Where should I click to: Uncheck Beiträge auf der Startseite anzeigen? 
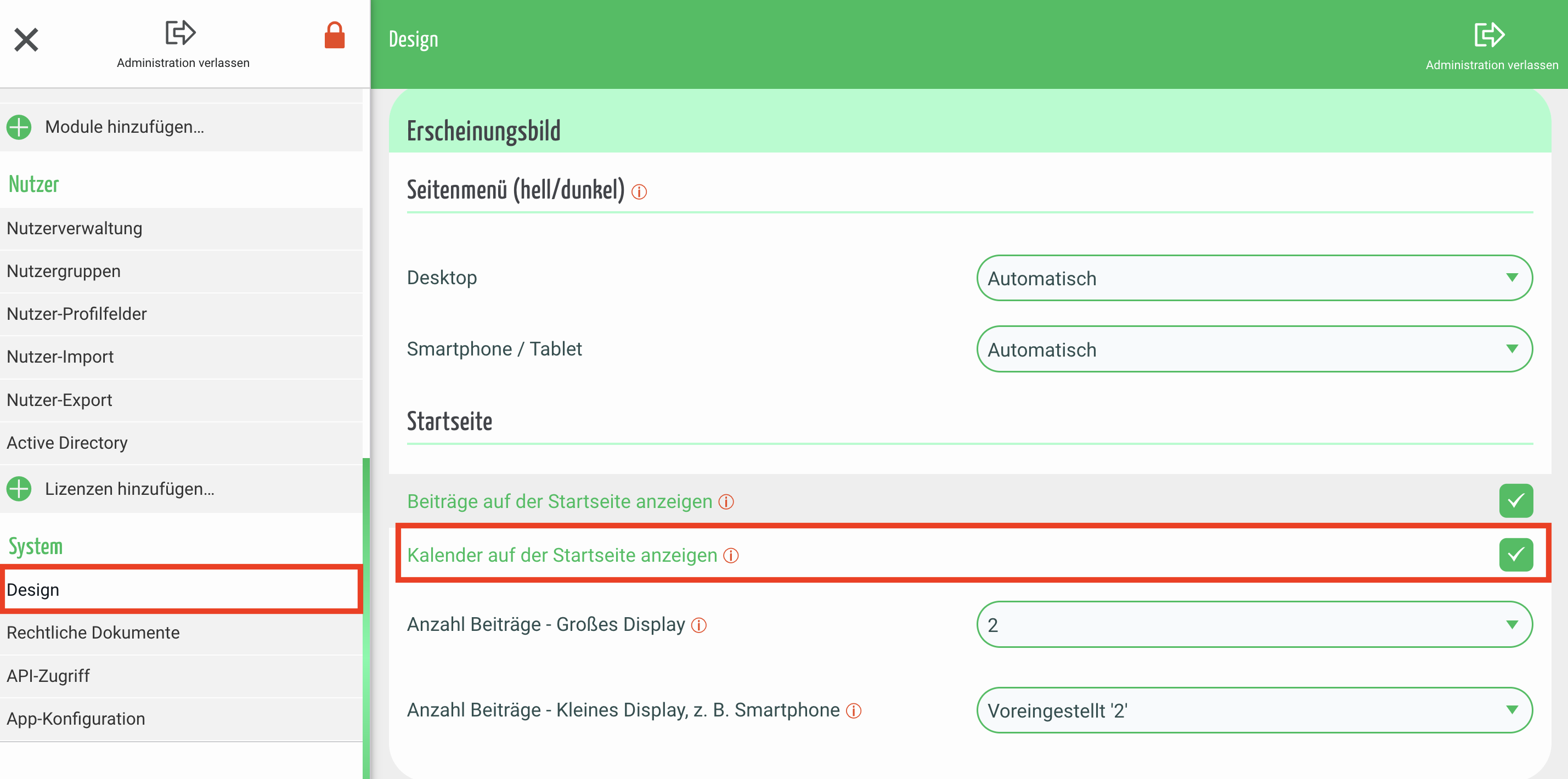1516,501
